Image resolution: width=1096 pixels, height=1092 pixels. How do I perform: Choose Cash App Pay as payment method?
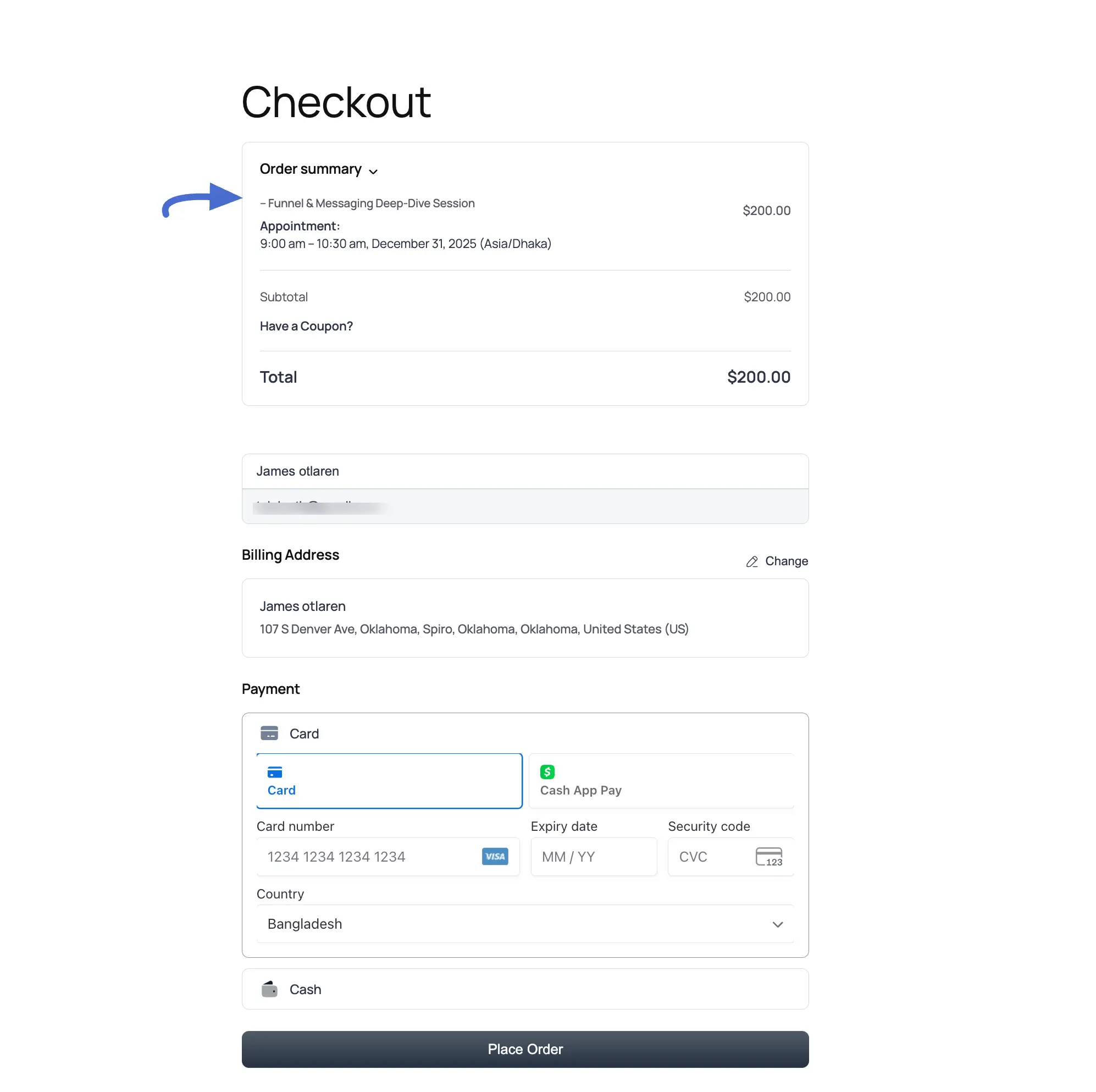click(x=661, y=780)
